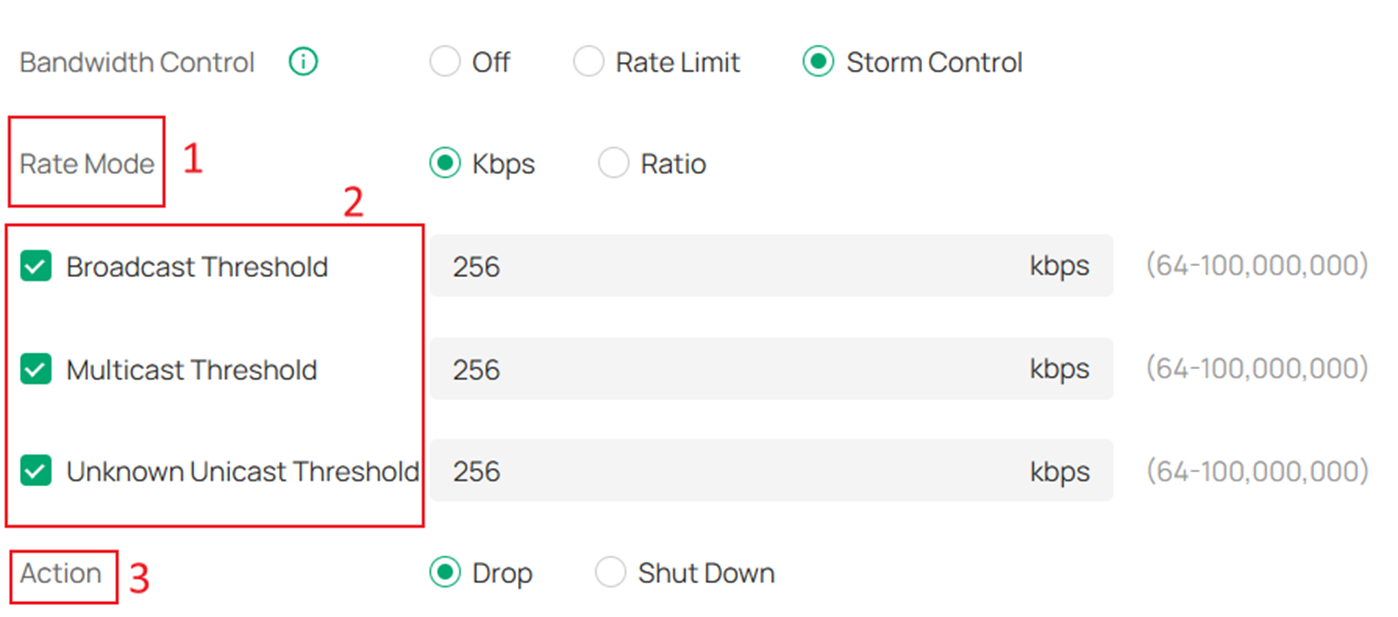Click the Action label

[x=60, y=572]
